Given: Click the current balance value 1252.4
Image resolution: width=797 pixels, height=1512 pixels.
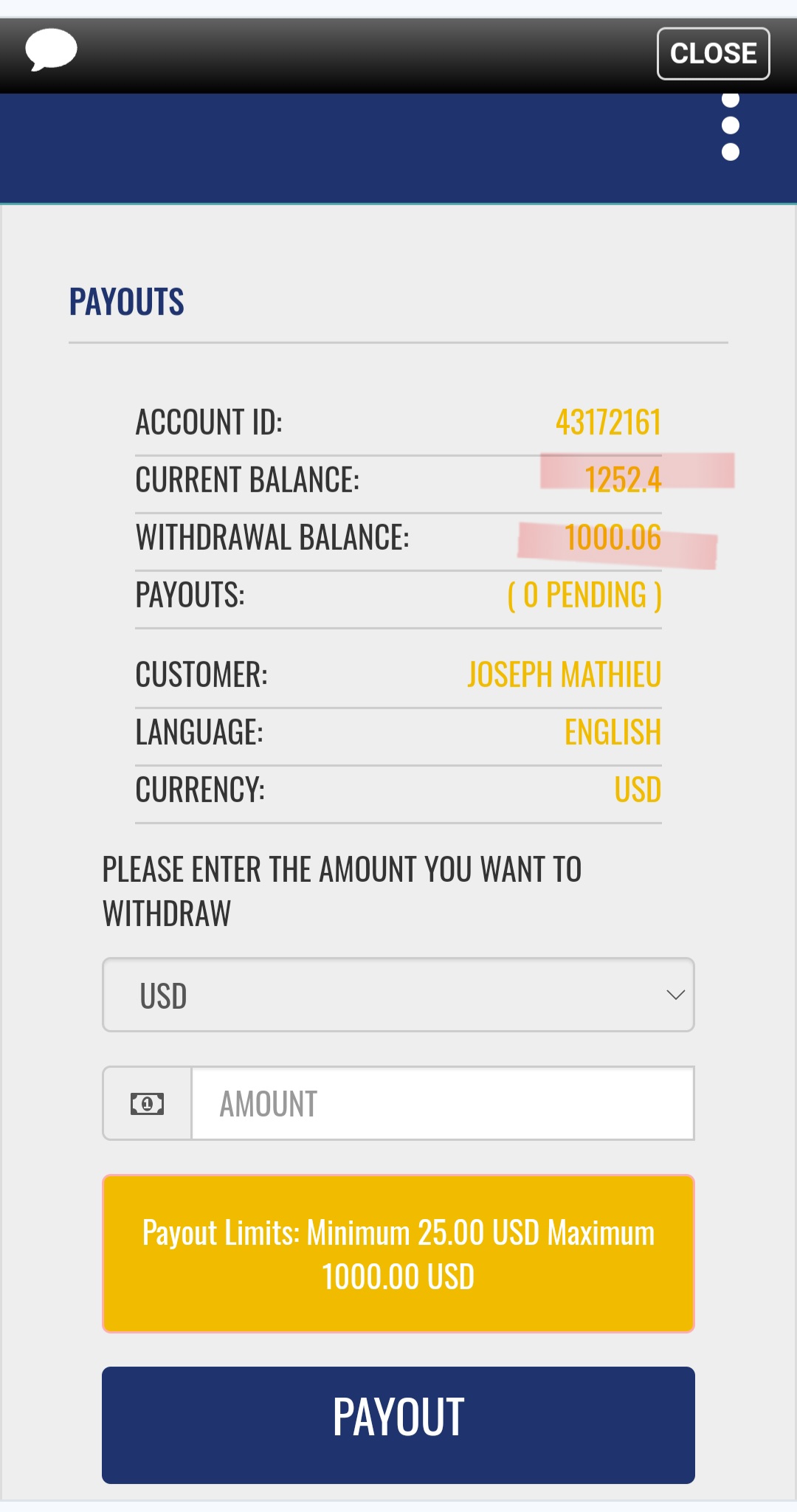Looking at the screenshot, I should [623, 480].
